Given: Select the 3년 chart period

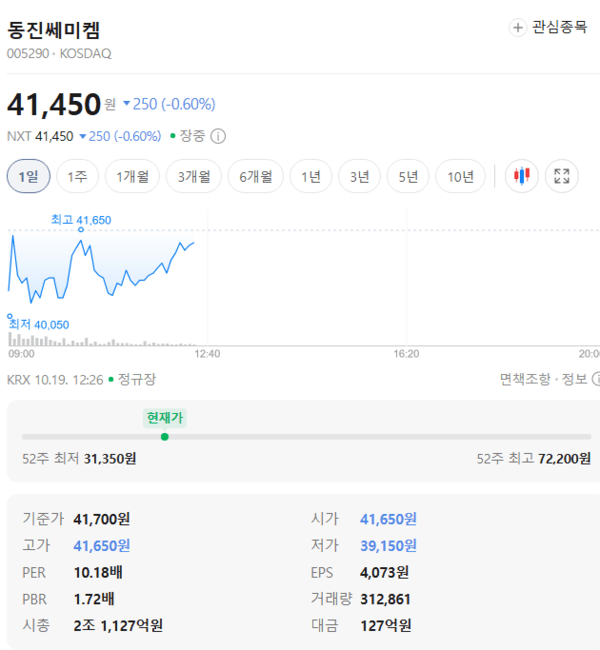Looking at the screenshot, I should tap(360, 176).
